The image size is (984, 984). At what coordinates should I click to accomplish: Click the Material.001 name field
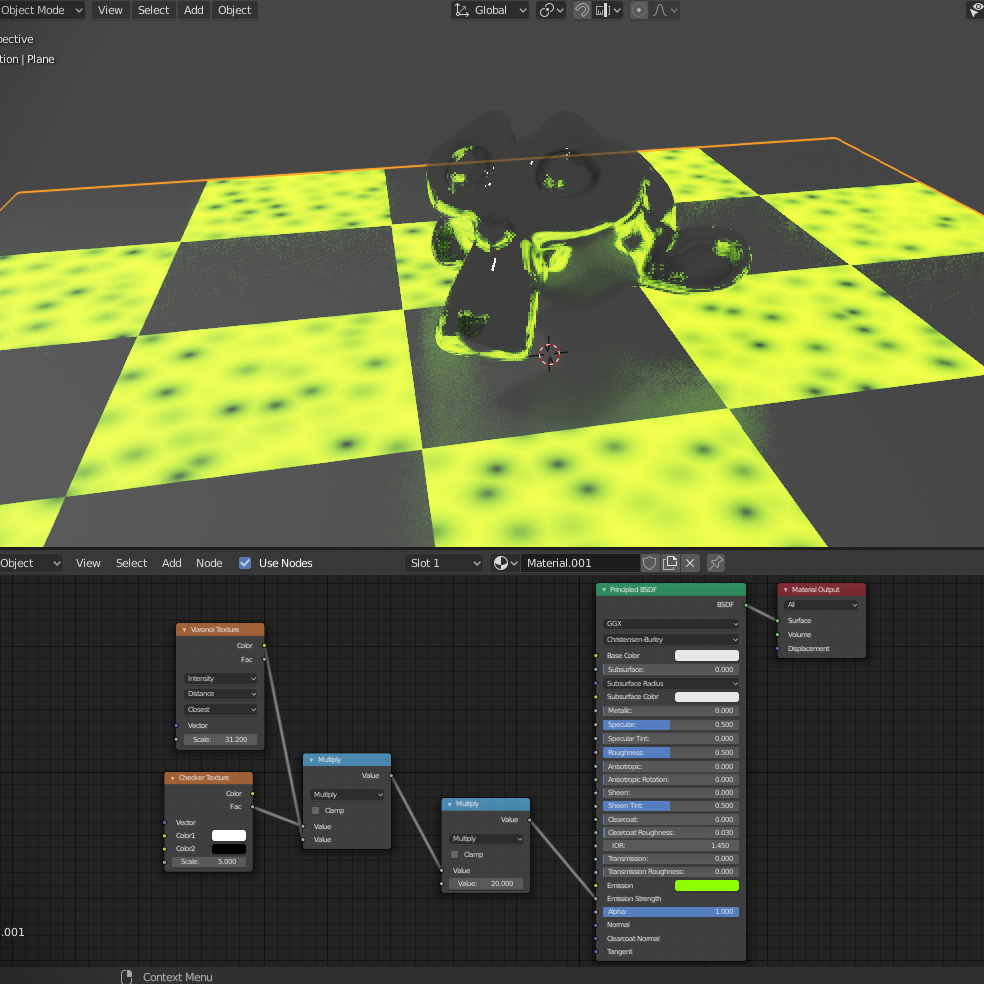[580, 563]
